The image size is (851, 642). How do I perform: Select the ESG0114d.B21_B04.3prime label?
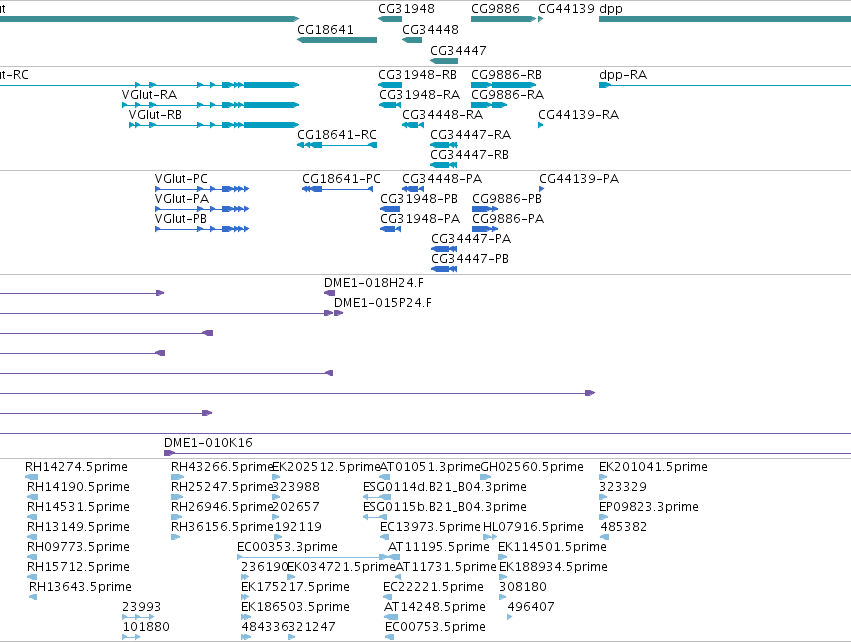click(x=444, y=487)
